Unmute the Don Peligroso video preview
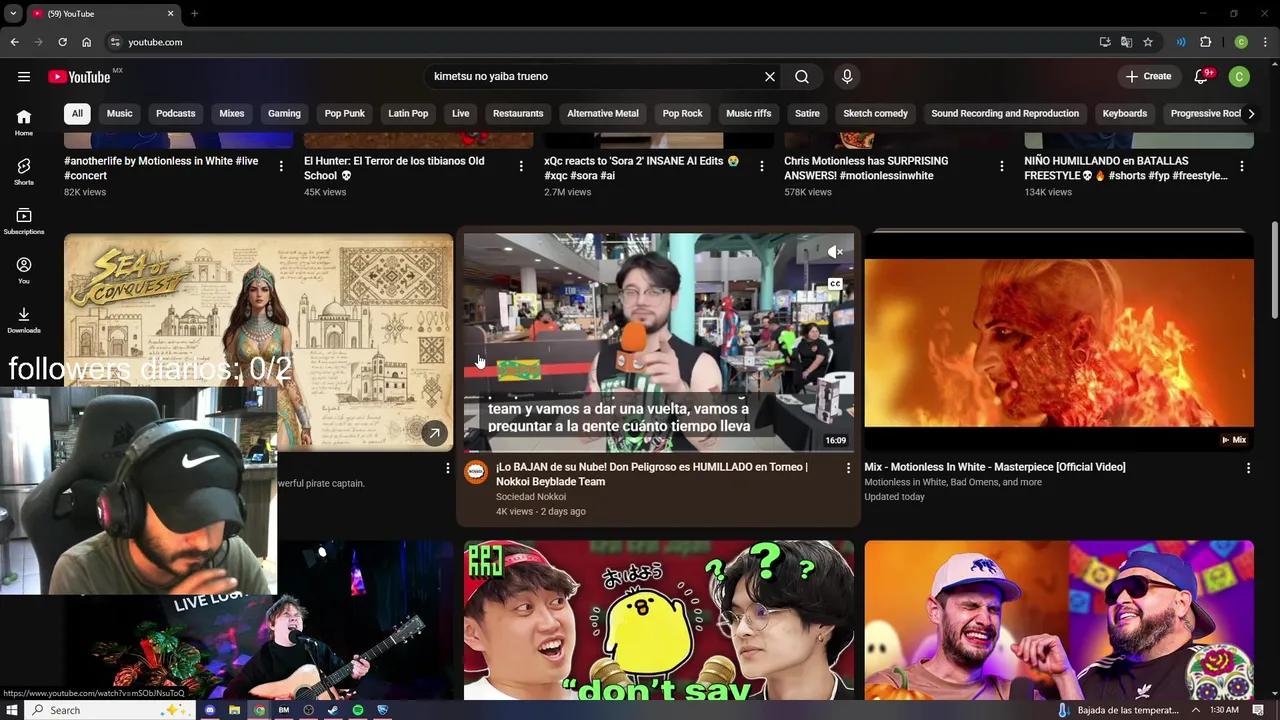 coord(835,252)
